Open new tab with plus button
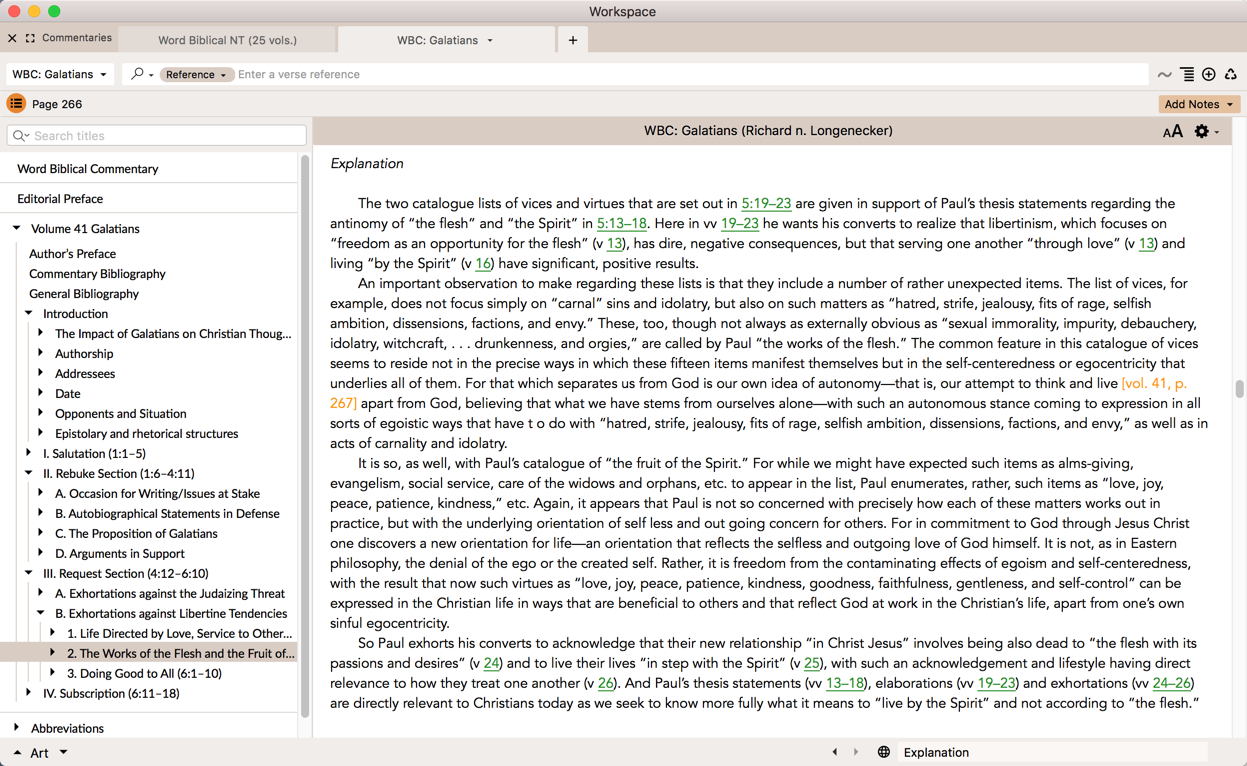 point(573,40)
